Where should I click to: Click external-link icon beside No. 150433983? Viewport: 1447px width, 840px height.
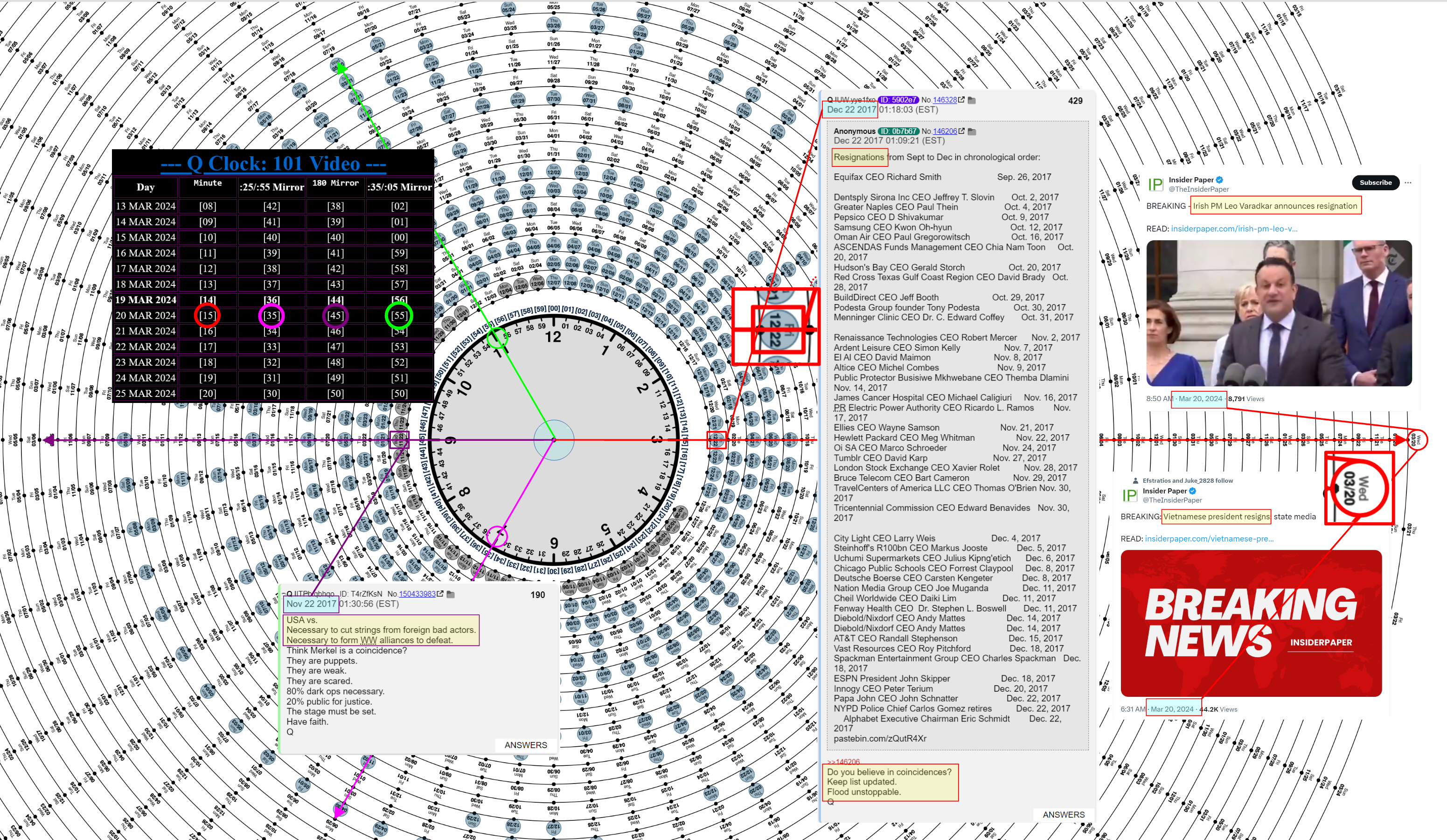pyautogui.click(x=440, y=594)
